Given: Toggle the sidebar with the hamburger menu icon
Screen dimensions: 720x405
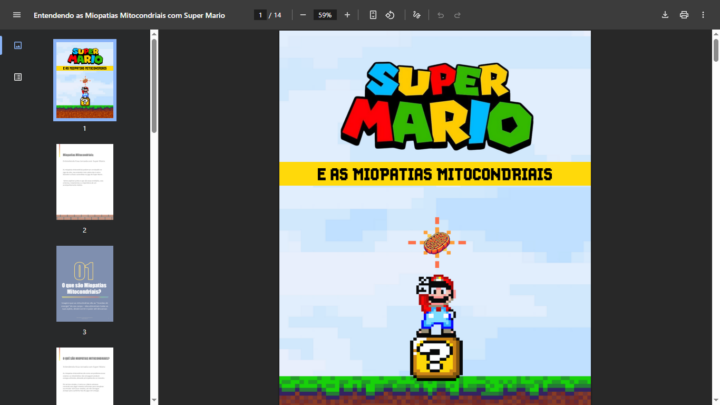Looking at the screenshot, I should [16, 15].
